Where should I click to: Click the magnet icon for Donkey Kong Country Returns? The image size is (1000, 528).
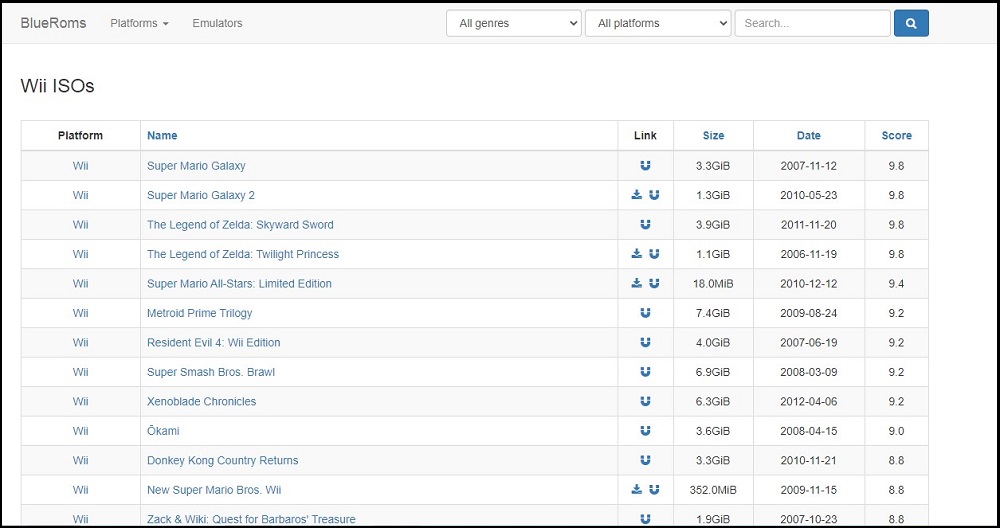coord(645,460)
